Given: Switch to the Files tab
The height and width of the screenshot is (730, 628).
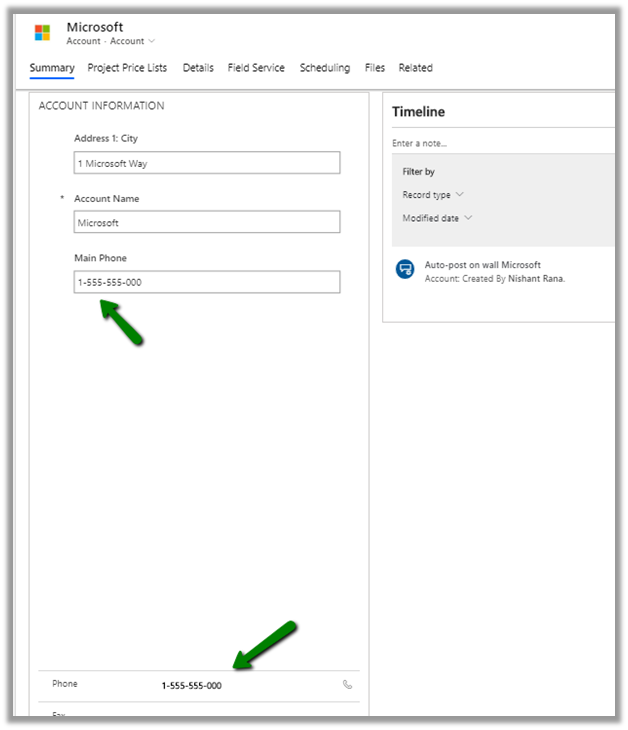Looking at the screenshot, I should pyautogui.click(x=375, y=68).
